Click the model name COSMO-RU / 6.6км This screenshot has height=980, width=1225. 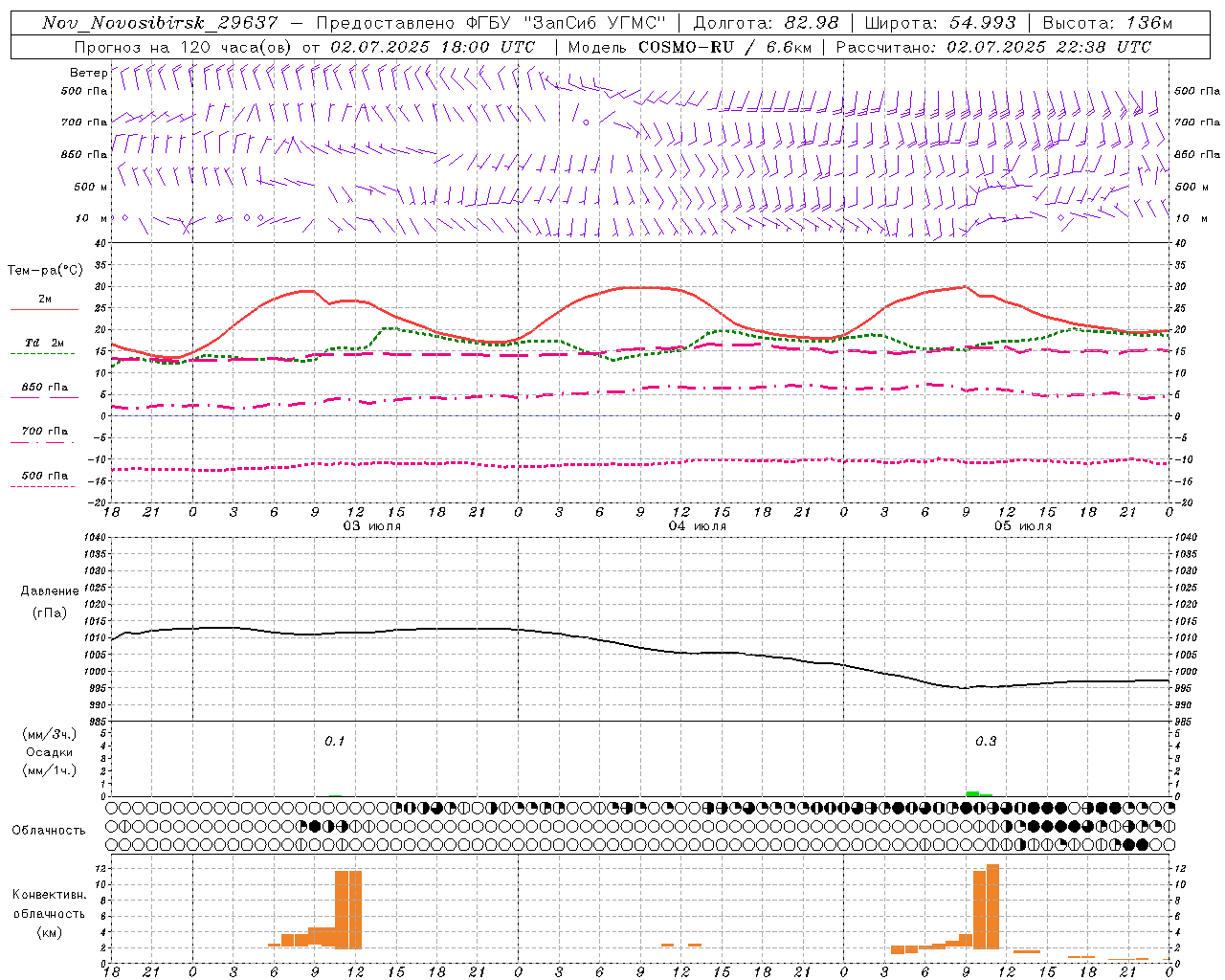point(724,47)
